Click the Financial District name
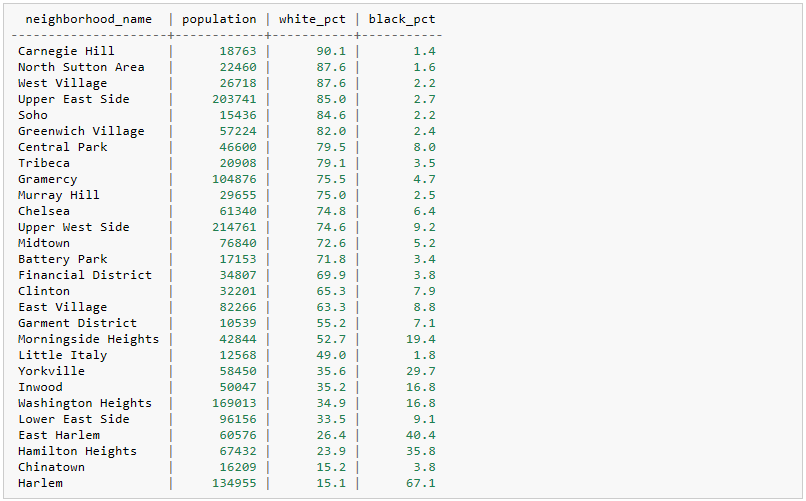Viewport: 806px width, 501px height. point(85,274)
